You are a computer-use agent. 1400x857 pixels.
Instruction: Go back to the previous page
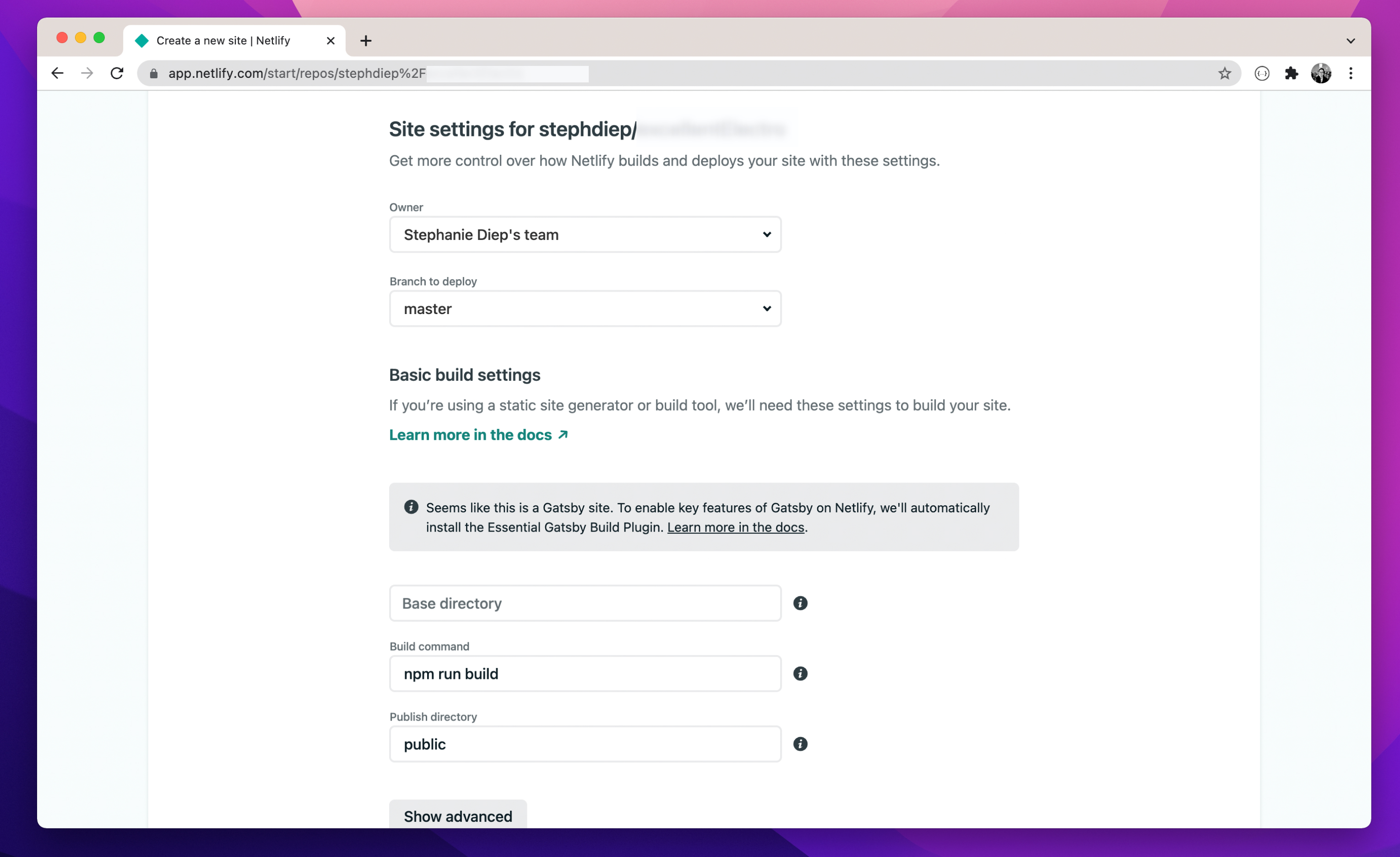pyautogui.click(x=57, y=73)
